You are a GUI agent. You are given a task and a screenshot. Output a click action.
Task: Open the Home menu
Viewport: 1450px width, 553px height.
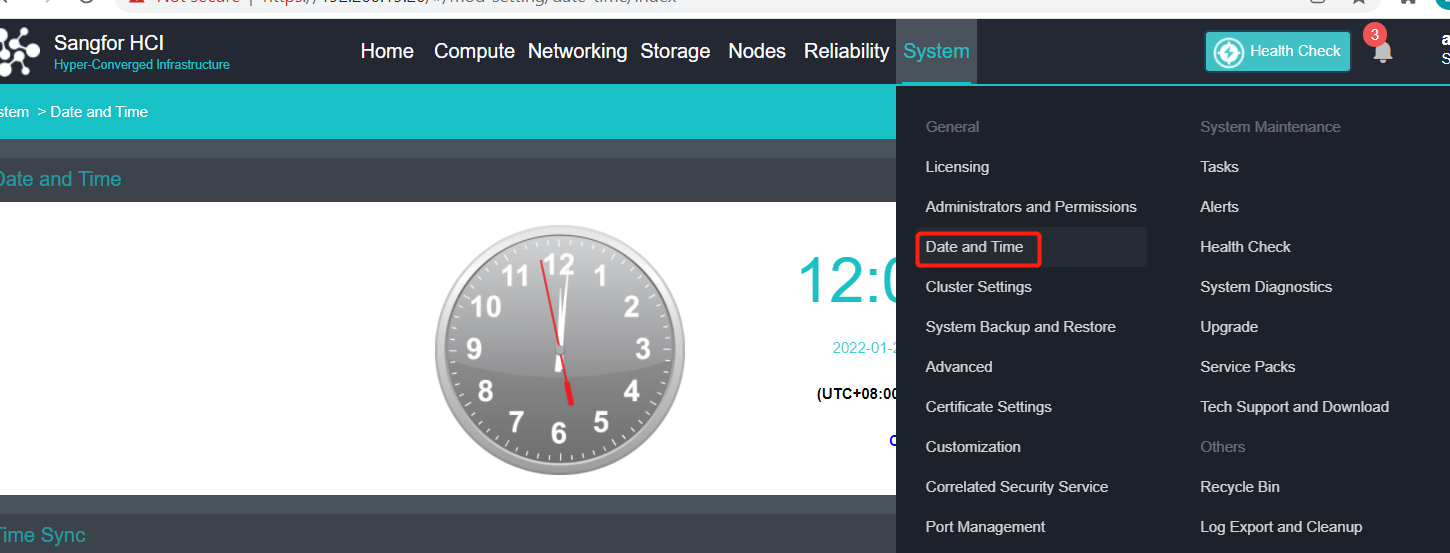[x=387, y=51]
